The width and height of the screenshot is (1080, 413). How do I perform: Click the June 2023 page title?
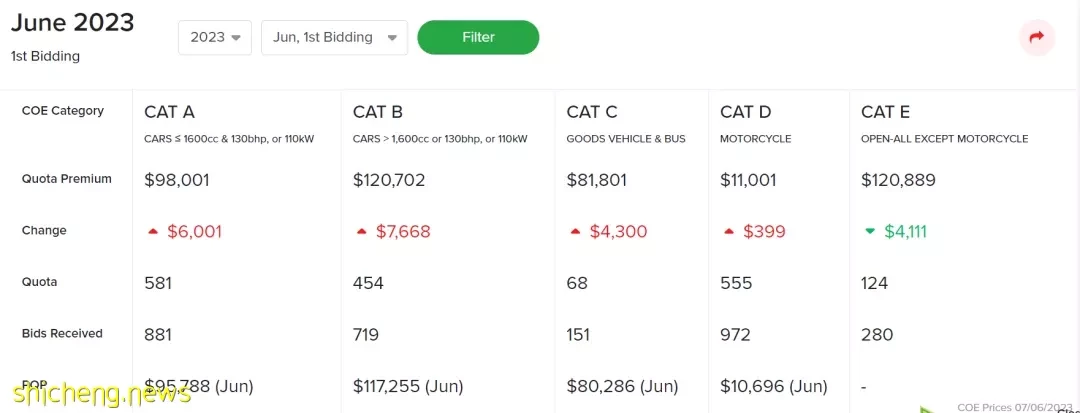[x=72, y=23]
